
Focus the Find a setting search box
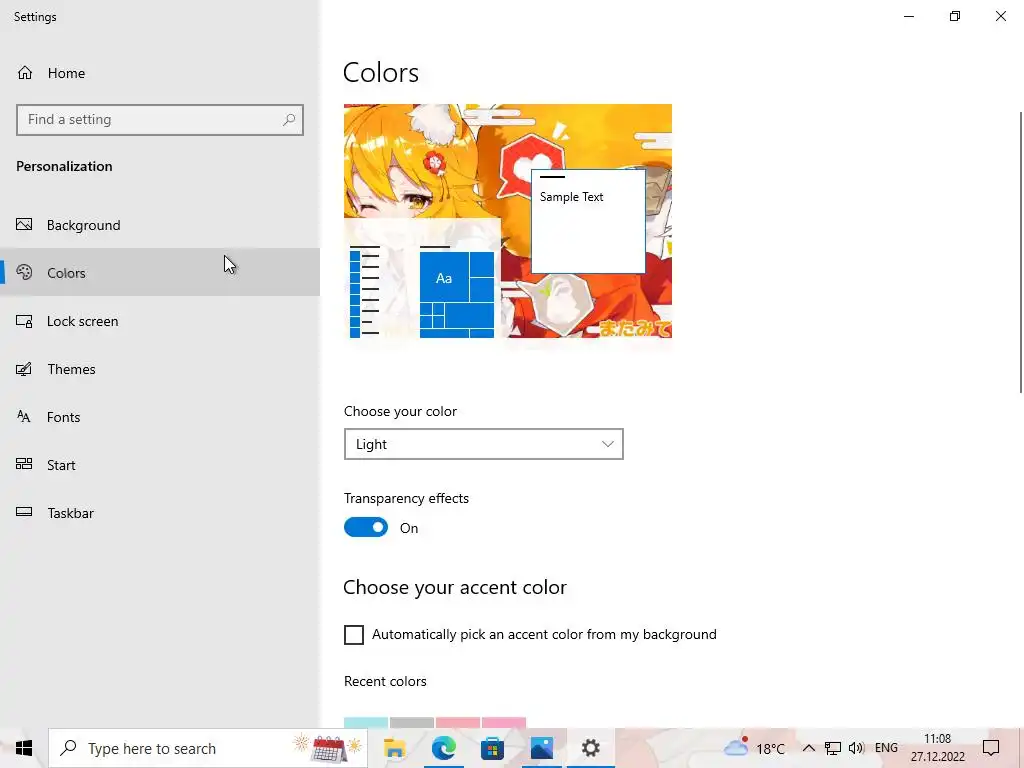160,120
